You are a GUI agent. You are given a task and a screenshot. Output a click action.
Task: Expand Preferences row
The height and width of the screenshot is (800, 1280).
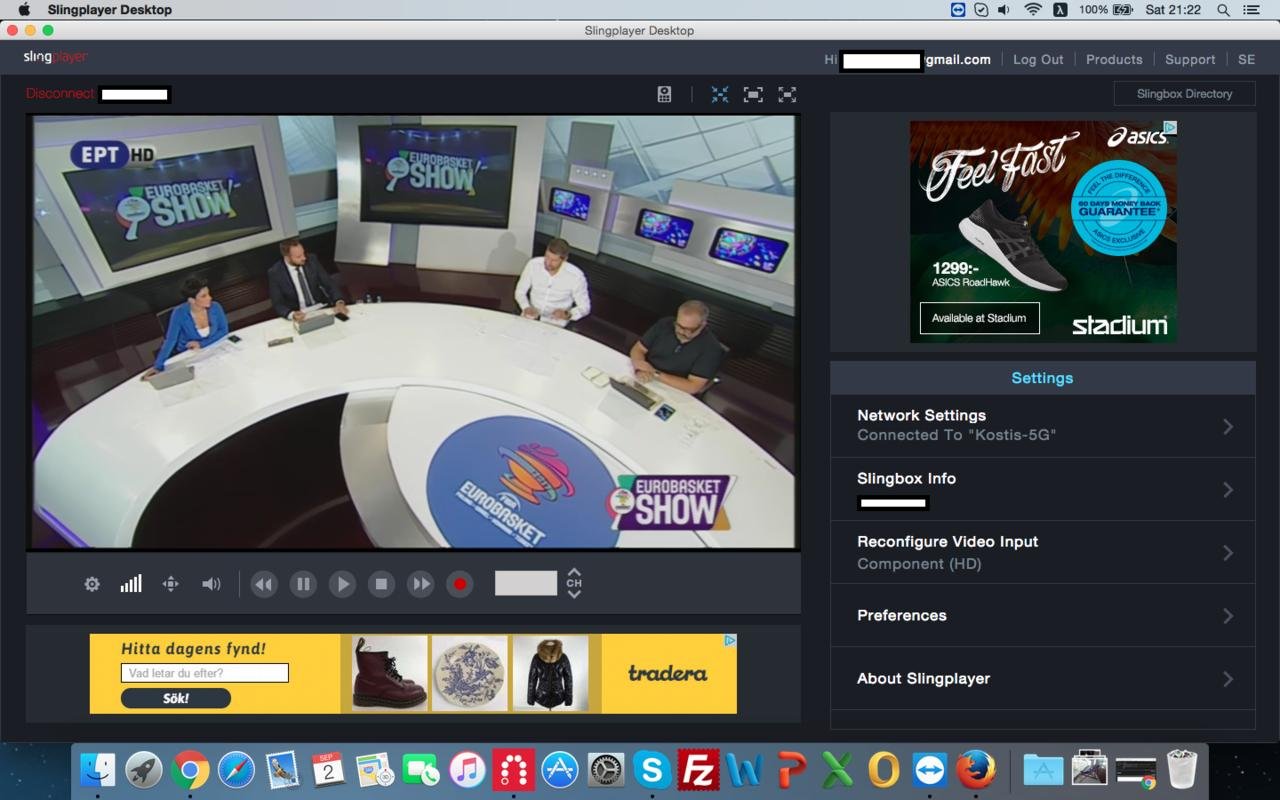[1043, 615]
